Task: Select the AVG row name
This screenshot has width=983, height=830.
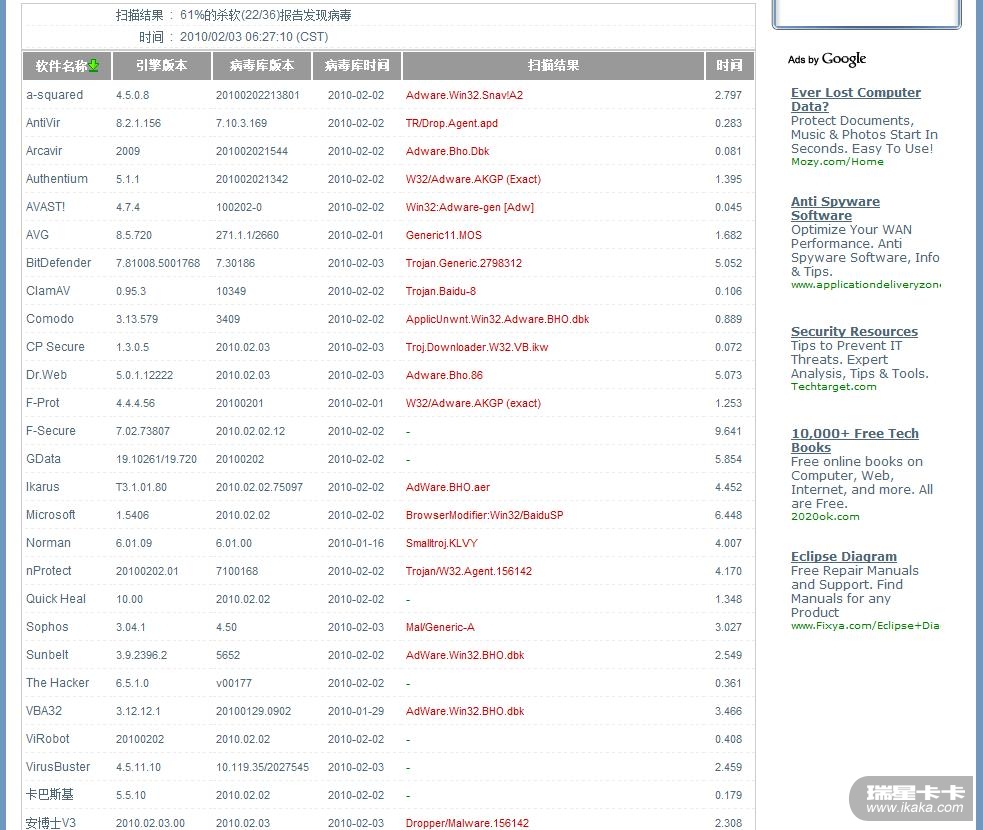Action: click(37, 235)
